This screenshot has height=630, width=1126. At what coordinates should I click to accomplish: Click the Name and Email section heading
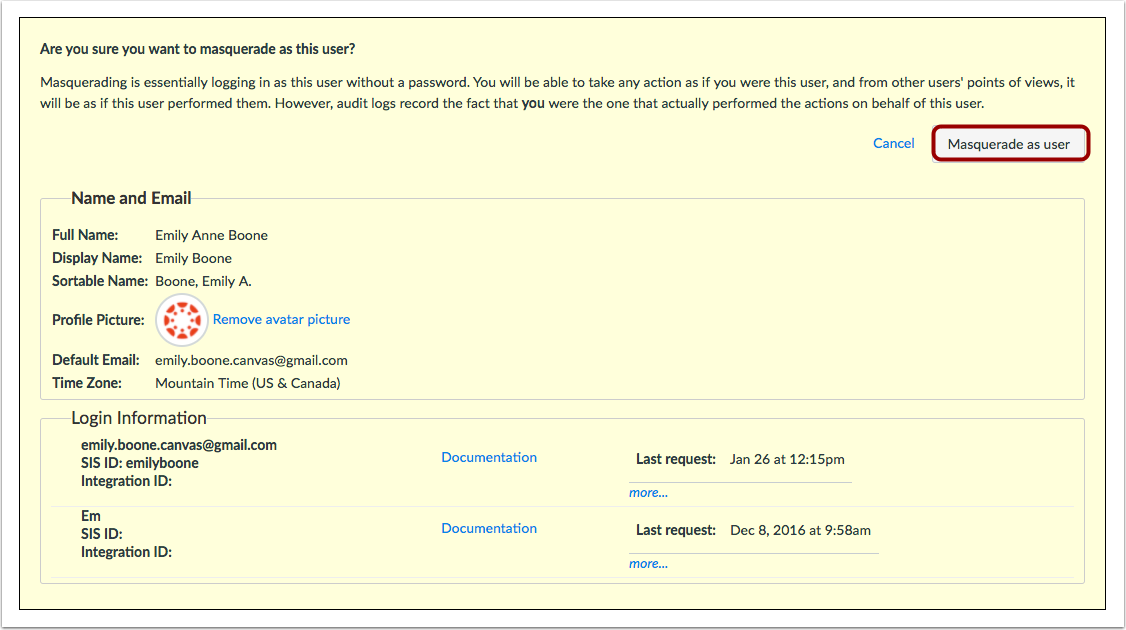coord(131,198)
